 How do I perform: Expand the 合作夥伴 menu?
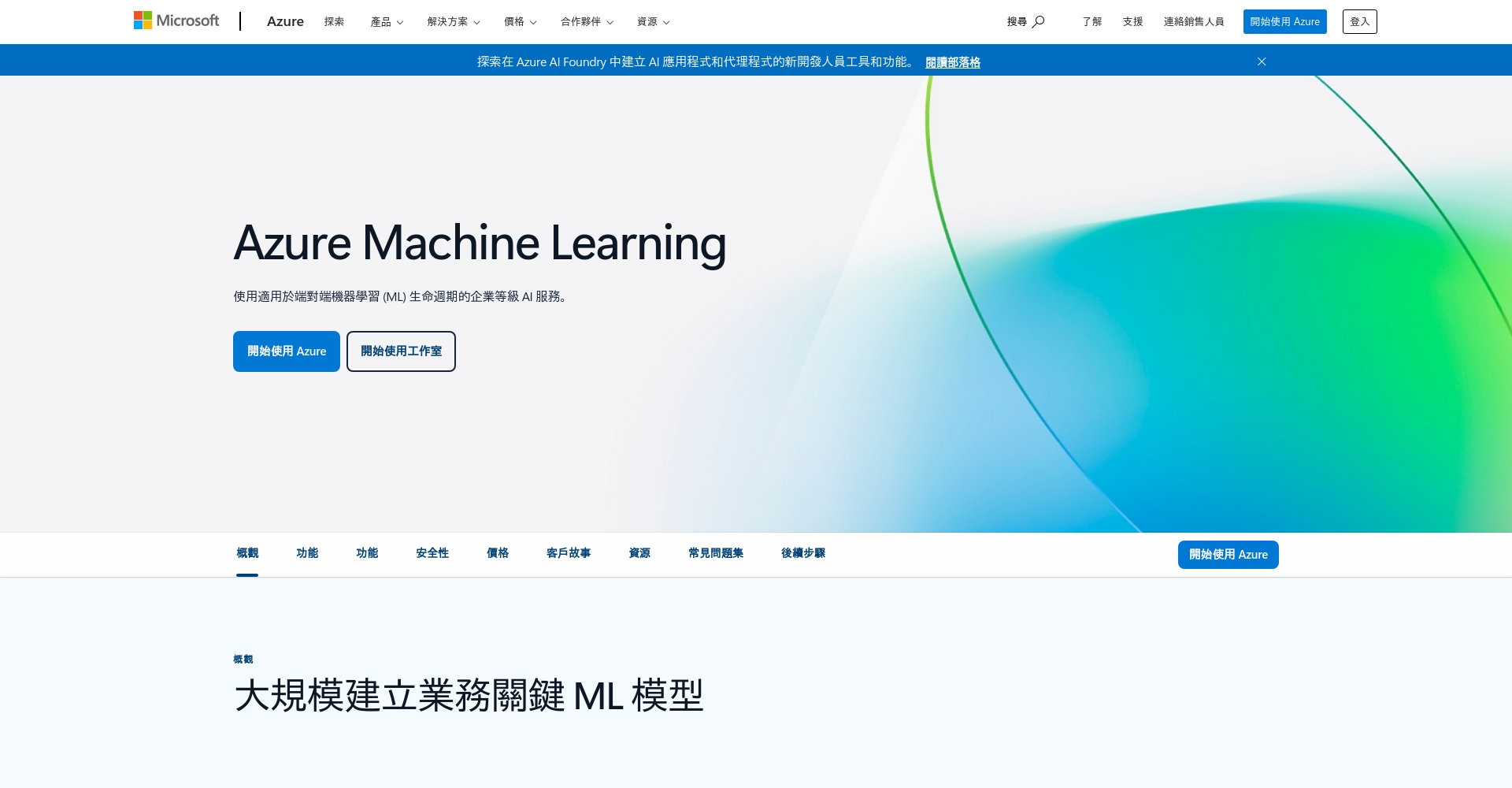click(587, 22)
